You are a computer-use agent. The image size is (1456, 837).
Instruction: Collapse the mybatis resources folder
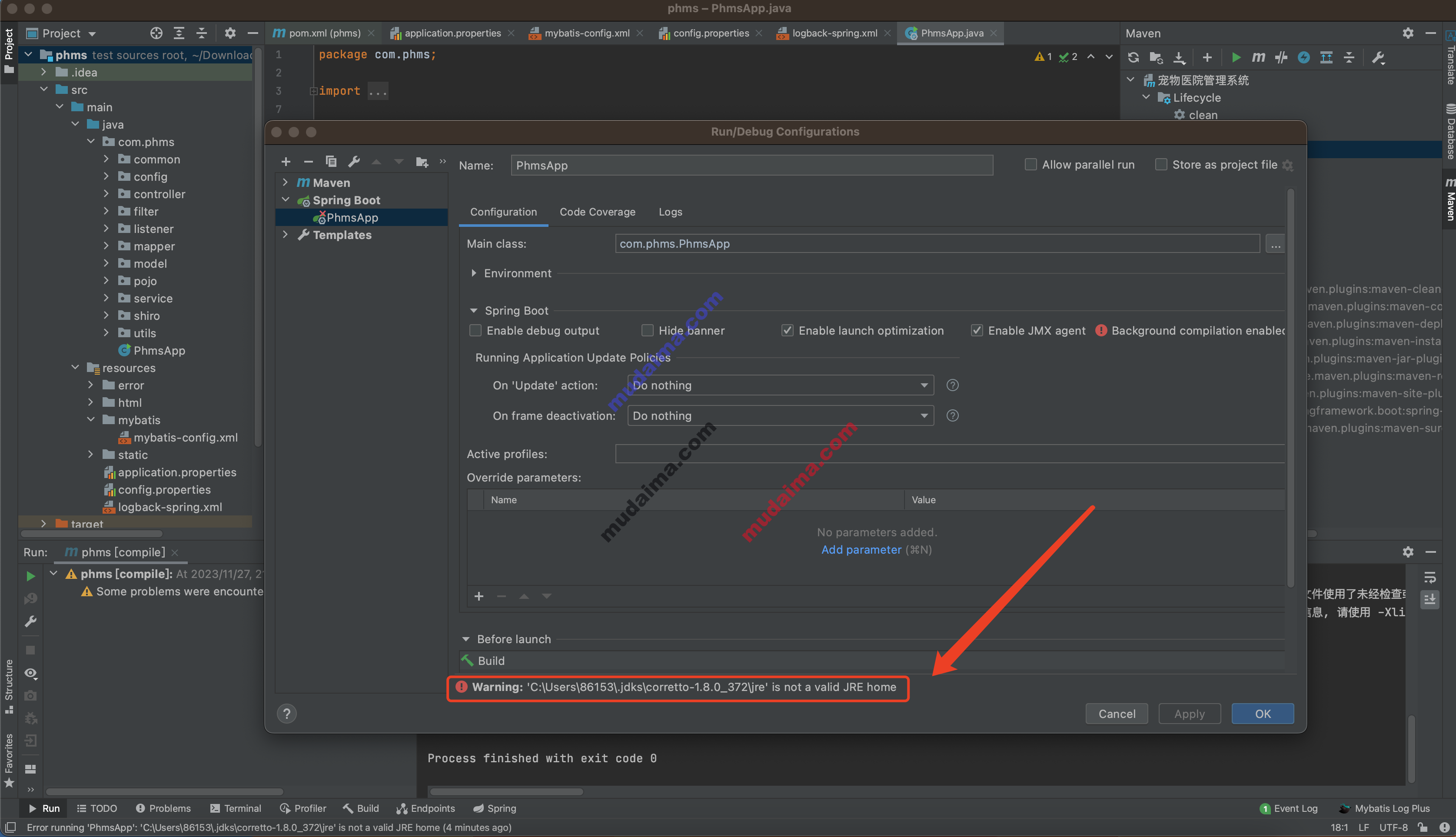tap(90, 420)
